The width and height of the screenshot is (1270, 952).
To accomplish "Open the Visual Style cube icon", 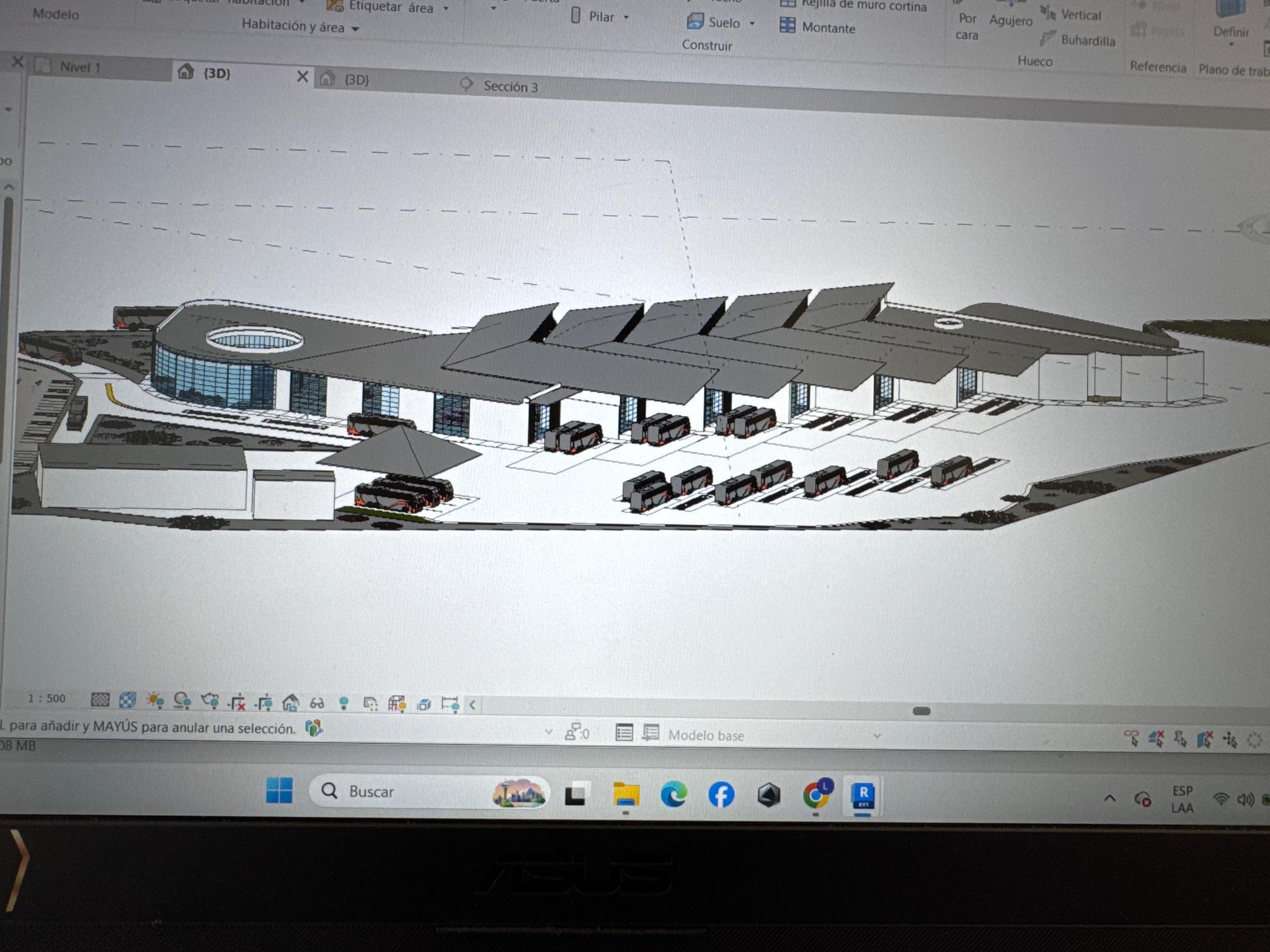I will pyautogui.click(x=127, y=700).
